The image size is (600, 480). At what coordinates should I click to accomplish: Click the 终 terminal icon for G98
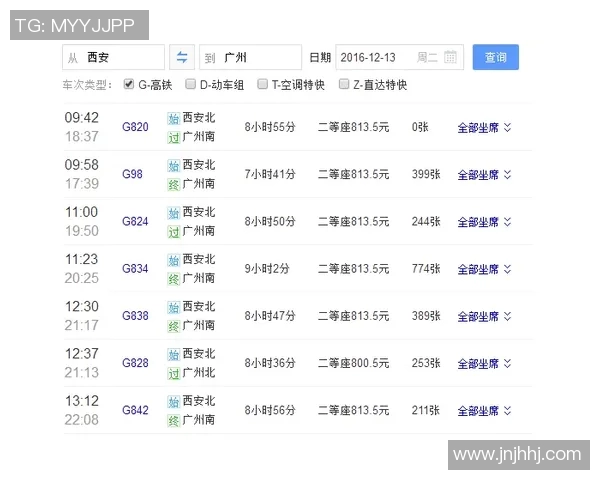pos(174,185)
